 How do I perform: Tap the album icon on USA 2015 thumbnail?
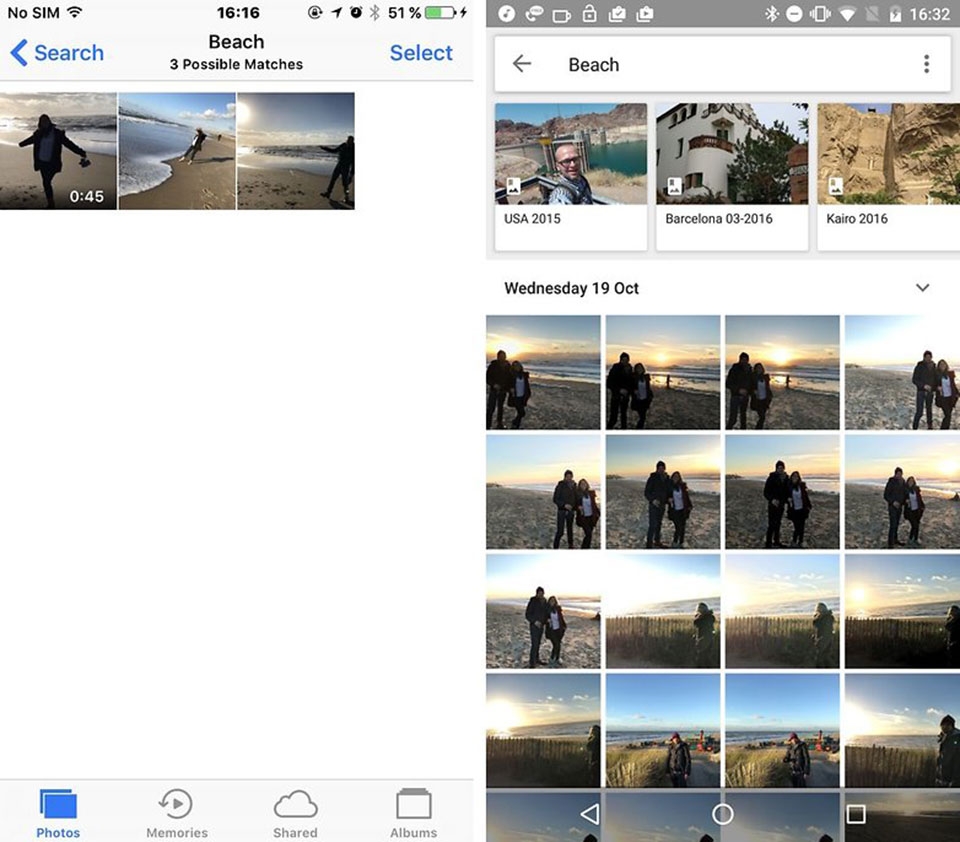click(x=513, y=186)
